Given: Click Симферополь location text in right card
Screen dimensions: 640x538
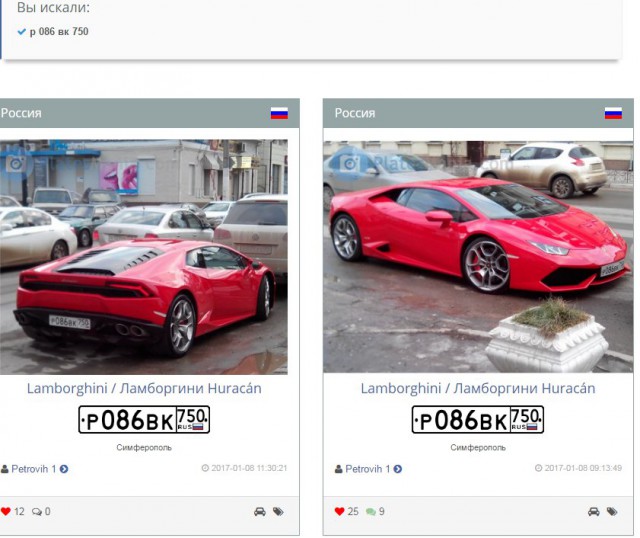Looking at the screenshot, I should [x=478, y=448].
